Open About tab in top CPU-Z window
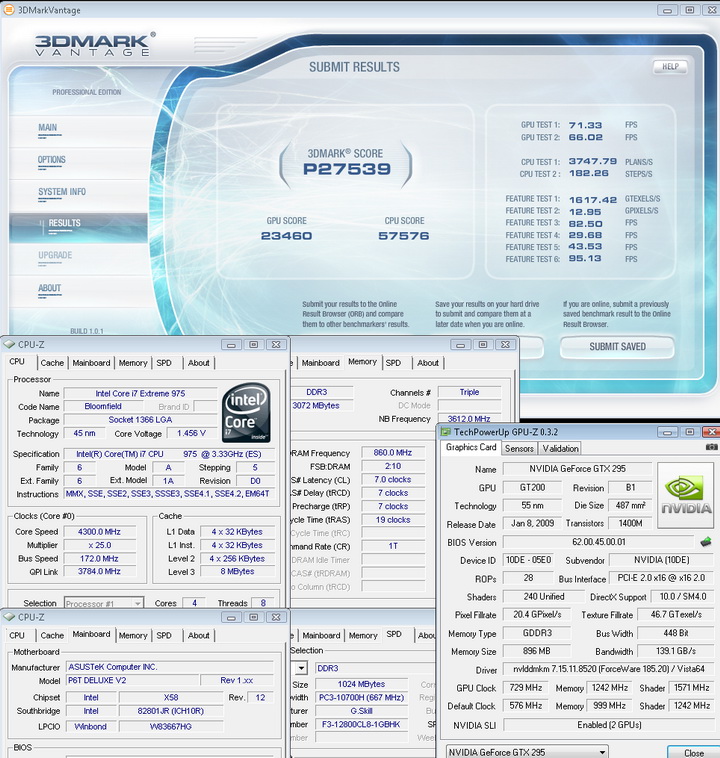This screenshot has width=720, height=758. tap(199, 363)
